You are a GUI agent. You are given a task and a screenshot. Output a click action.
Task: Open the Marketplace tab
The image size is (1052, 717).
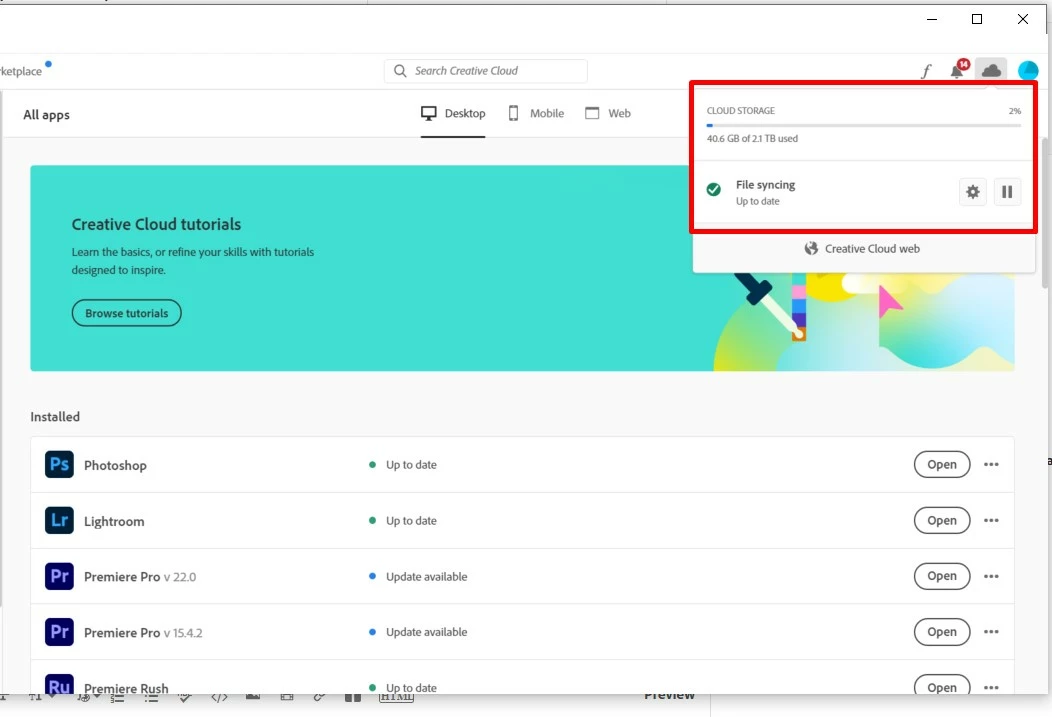click(x=21, y=71)
